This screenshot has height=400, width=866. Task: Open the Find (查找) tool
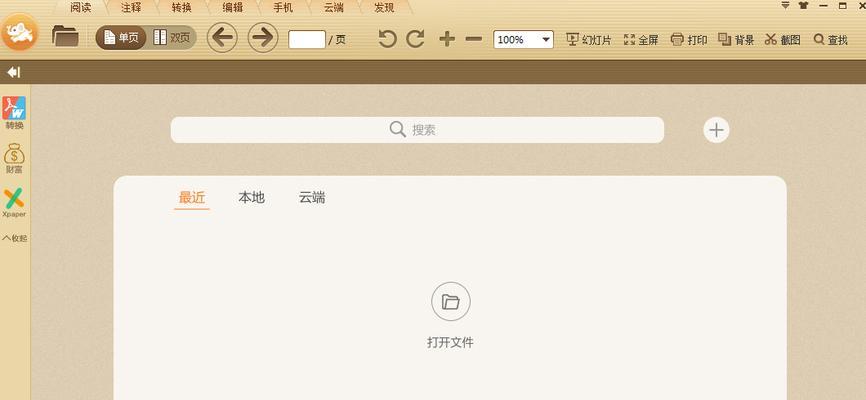831,39
